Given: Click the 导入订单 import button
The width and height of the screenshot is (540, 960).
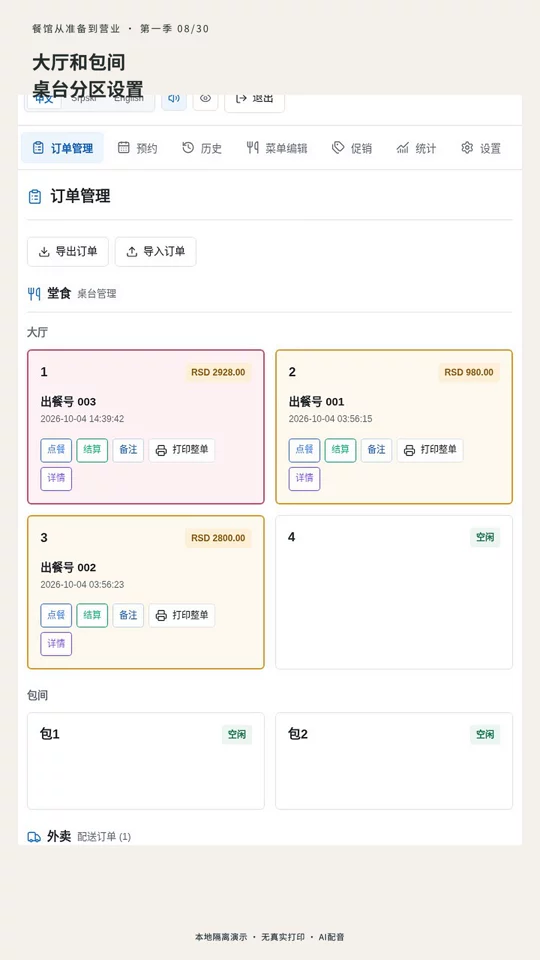Looking at the screenshot, I should (156, 252).
